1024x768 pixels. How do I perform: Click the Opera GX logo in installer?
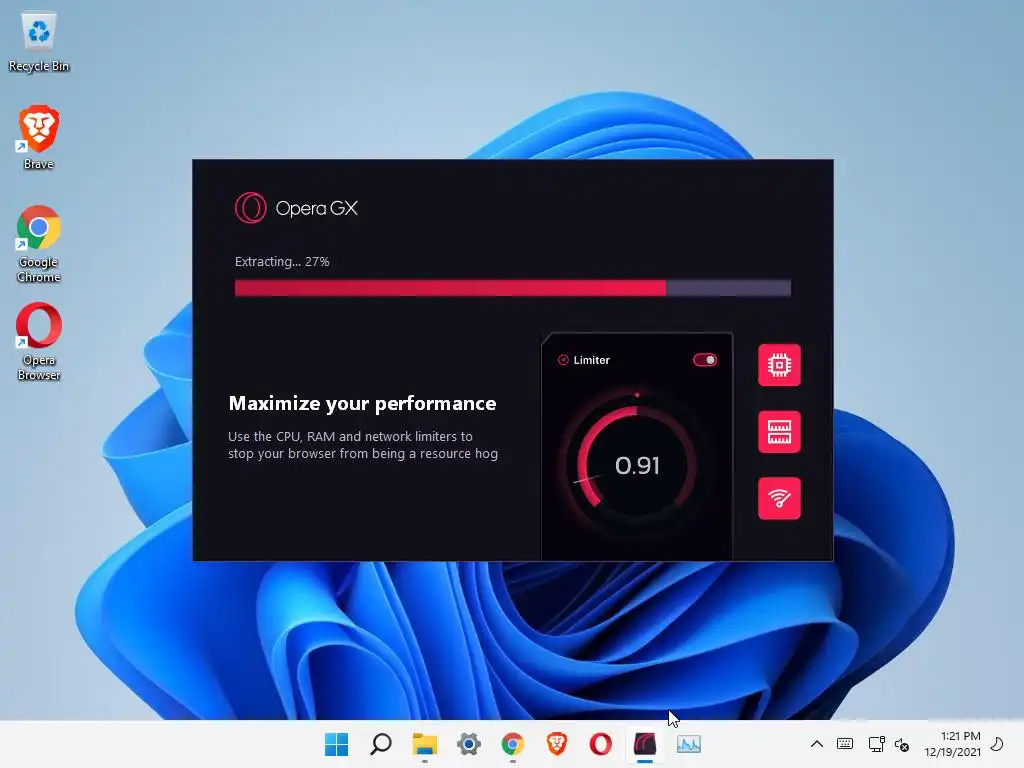coord(251,208)
